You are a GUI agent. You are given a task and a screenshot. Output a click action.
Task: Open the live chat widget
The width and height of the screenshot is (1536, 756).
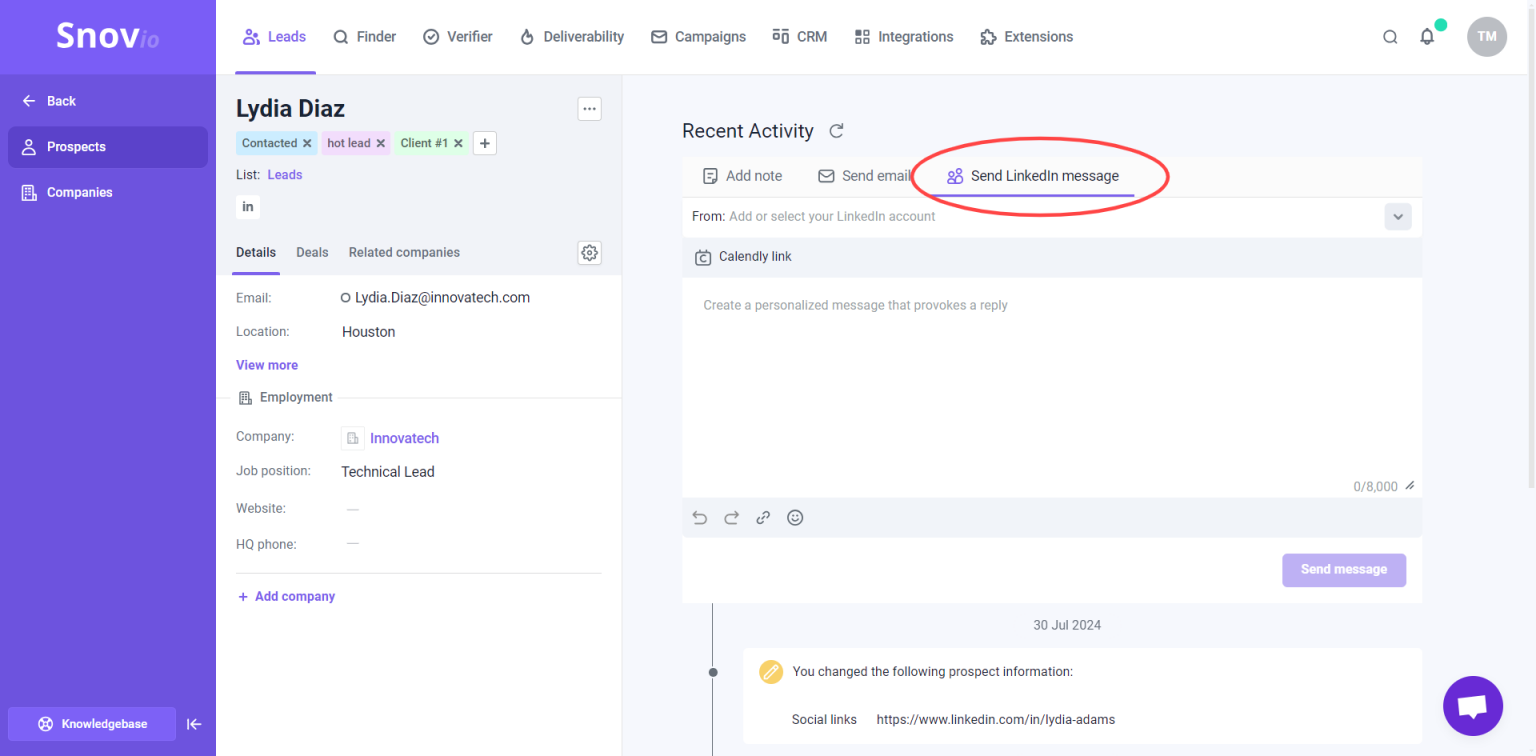point(1473,706)
